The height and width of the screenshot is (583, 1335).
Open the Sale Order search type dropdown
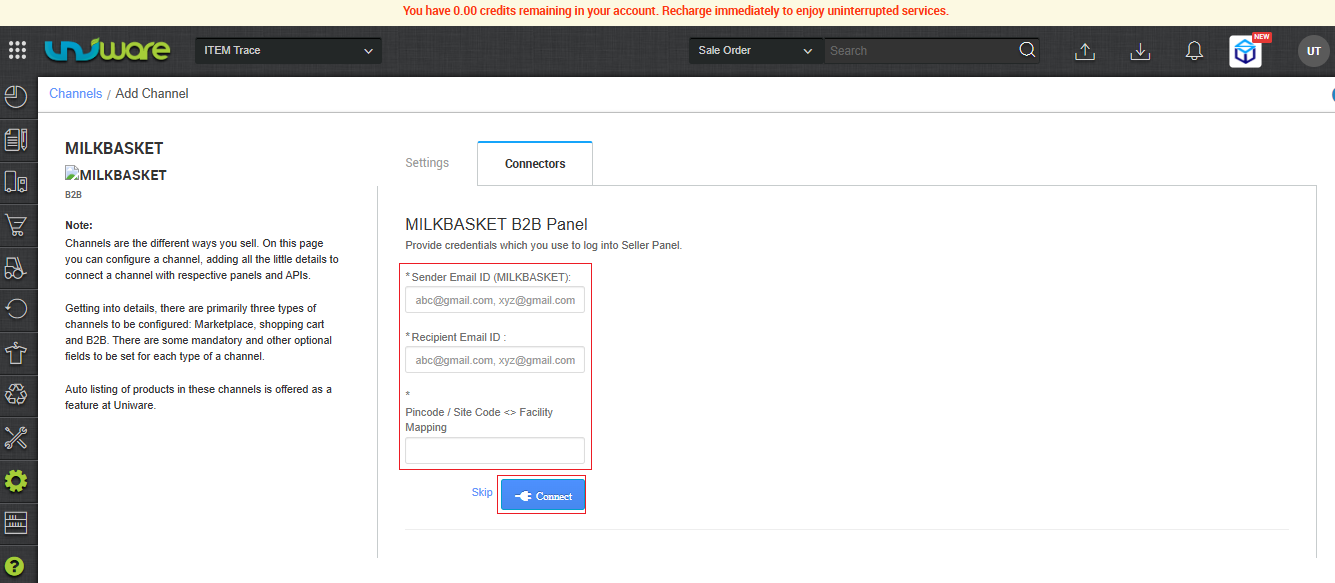[x=755, y=50]
